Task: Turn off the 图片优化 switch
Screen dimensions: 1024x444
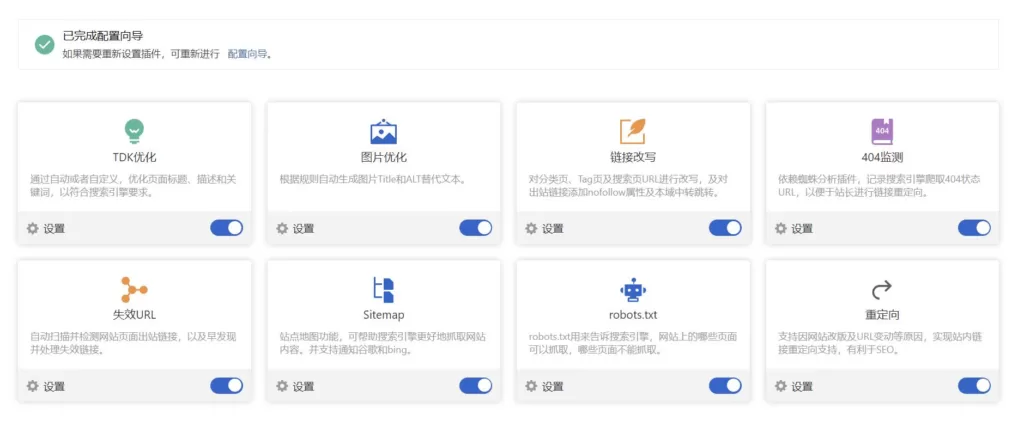Action: (x=475, y=228)
